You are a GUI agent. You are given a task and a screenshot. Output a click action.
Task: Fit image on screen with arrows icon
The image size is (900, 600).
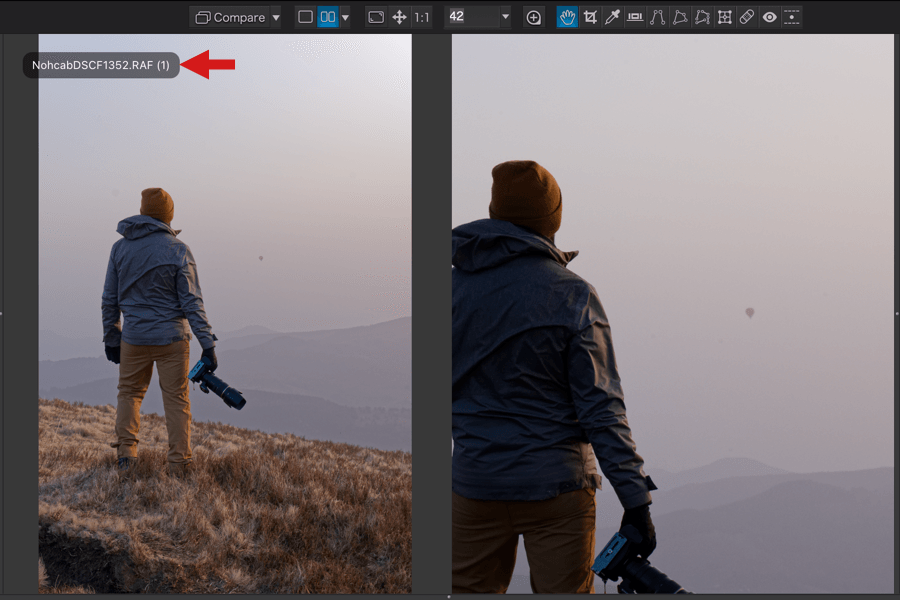(399, 17)
